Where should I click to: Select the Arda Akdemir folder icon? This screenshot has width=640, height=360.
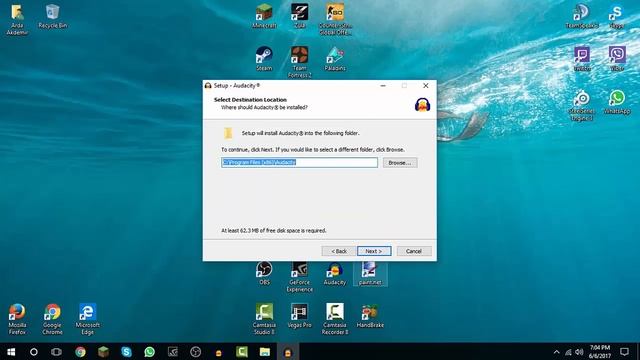[x=17, y=19]
